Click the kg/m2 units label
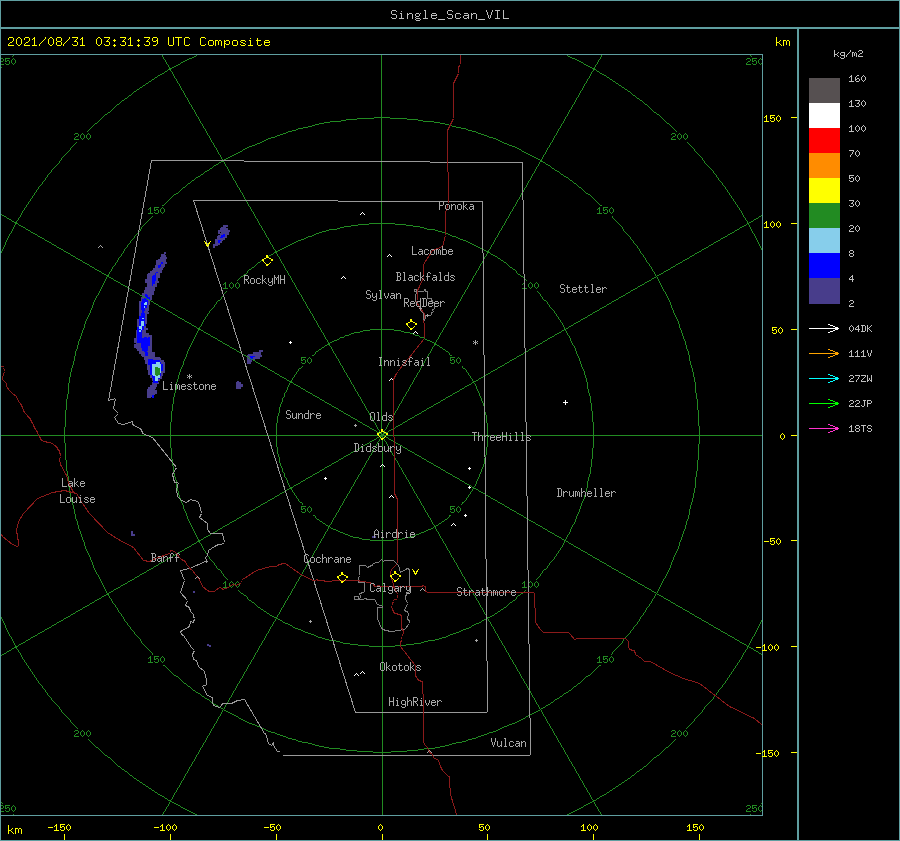Viewport: 900px width, 841px height. [x=848, y=54]
